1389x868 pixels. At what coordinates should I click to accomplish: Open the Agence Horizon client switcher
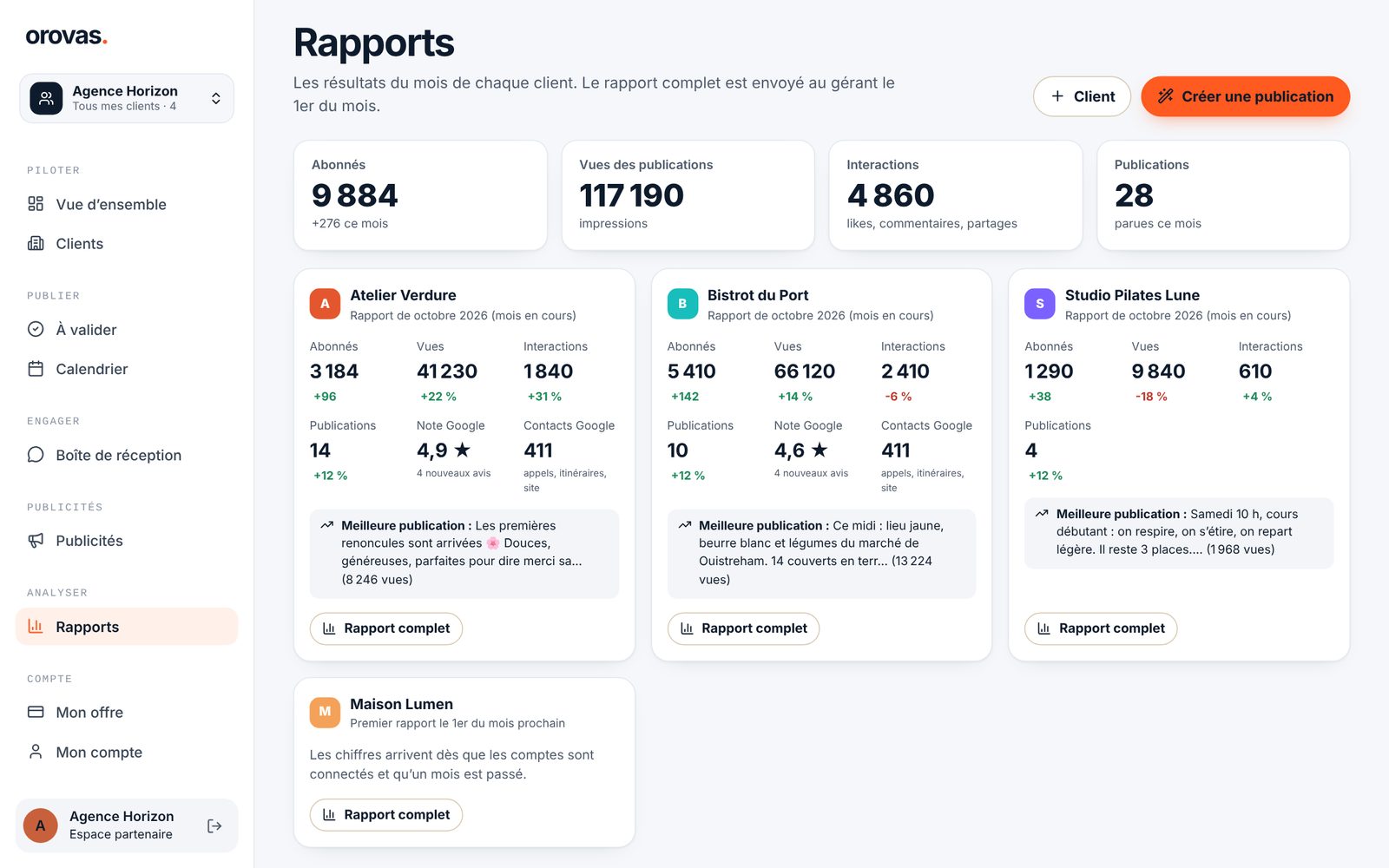127,98
